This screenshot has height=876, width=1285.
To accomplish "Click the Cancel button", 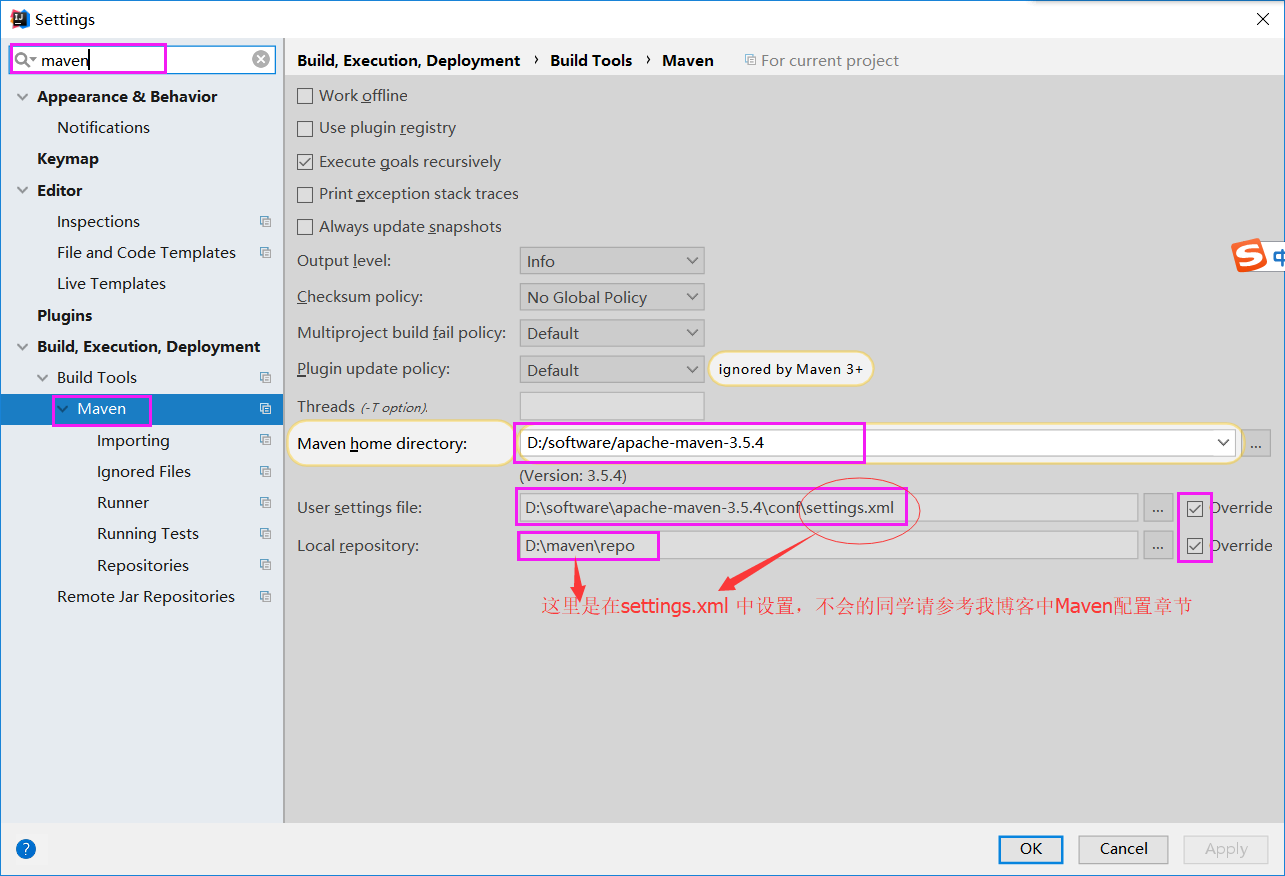I will (1123, 849).
